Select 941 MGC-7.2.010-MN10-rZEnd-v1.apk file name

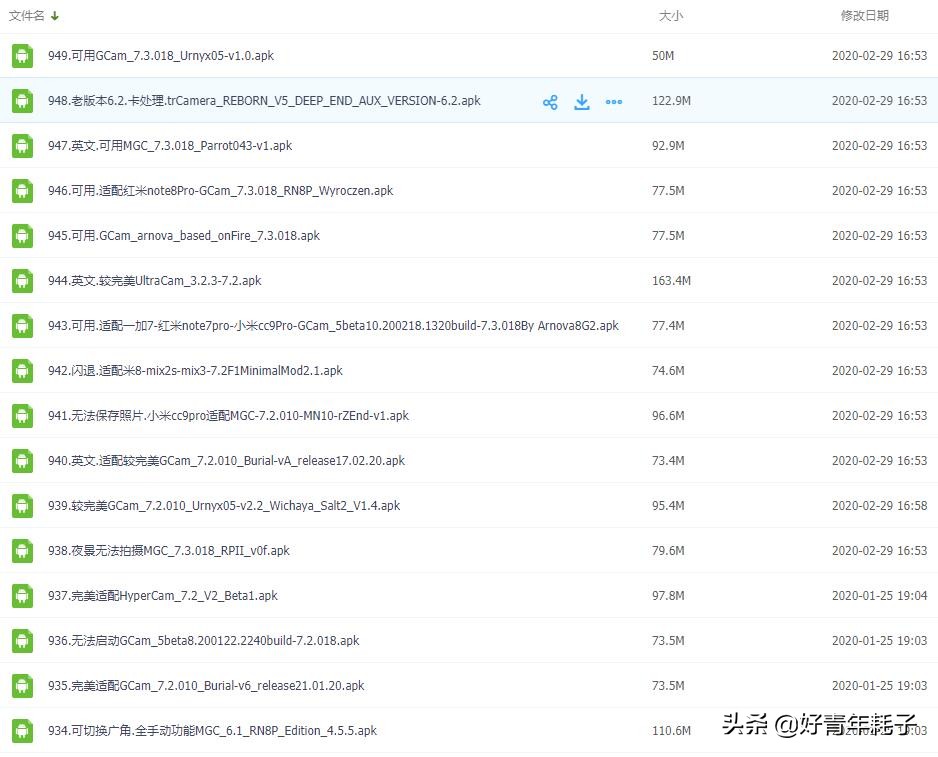point(229,415)
